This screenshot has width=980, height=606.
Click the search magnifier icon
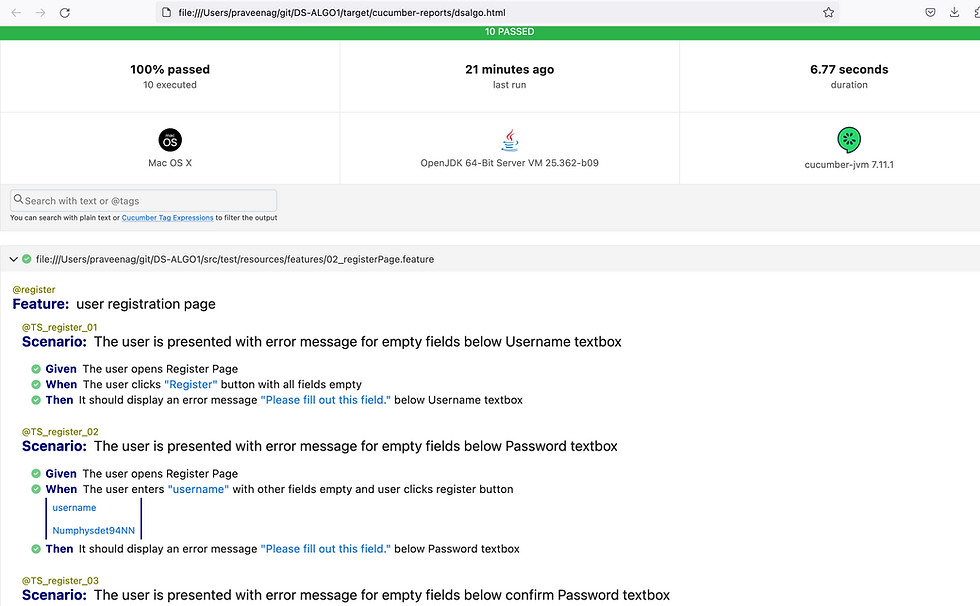point(18,201)
